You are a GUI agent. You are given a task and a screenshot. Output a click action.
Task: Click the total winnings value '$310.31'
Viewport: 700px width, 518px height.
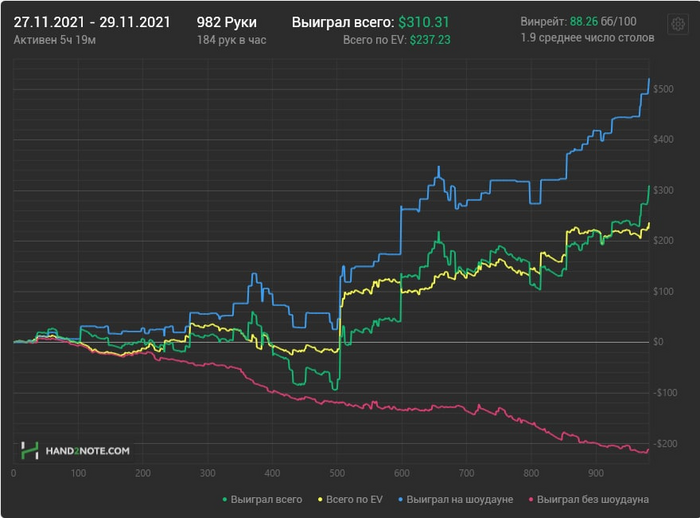click(x=424, y=22)
